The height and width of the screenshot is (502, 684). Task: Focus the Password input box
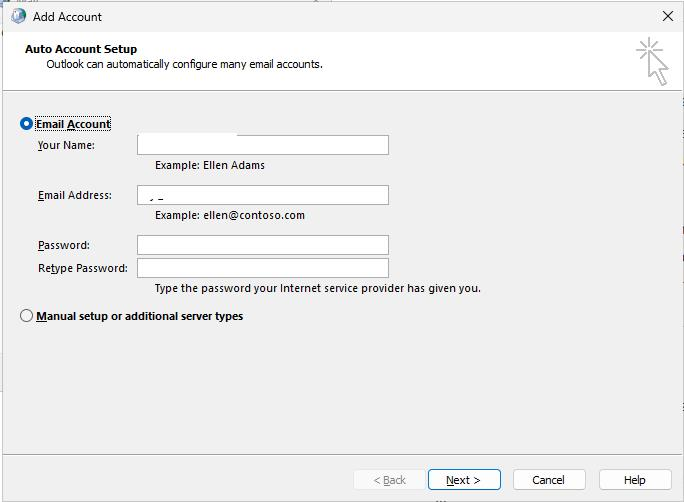(262, 245)
